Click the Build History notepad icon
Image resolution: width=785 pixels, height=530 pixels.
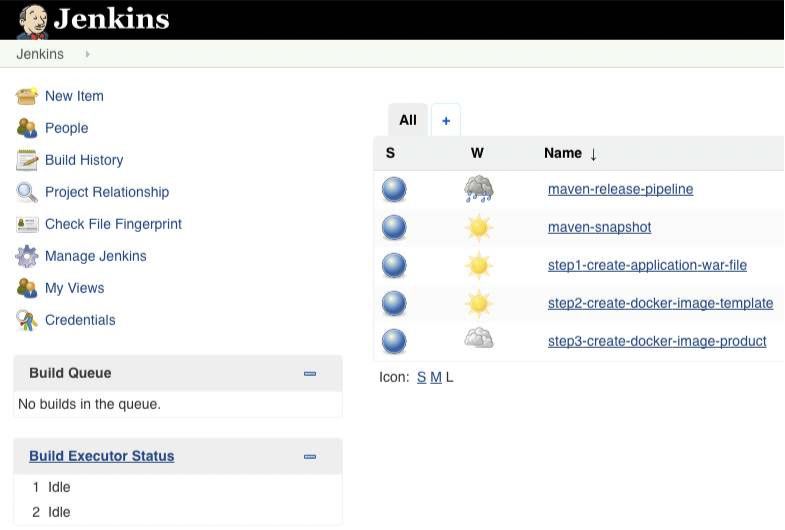coord(27,160)
